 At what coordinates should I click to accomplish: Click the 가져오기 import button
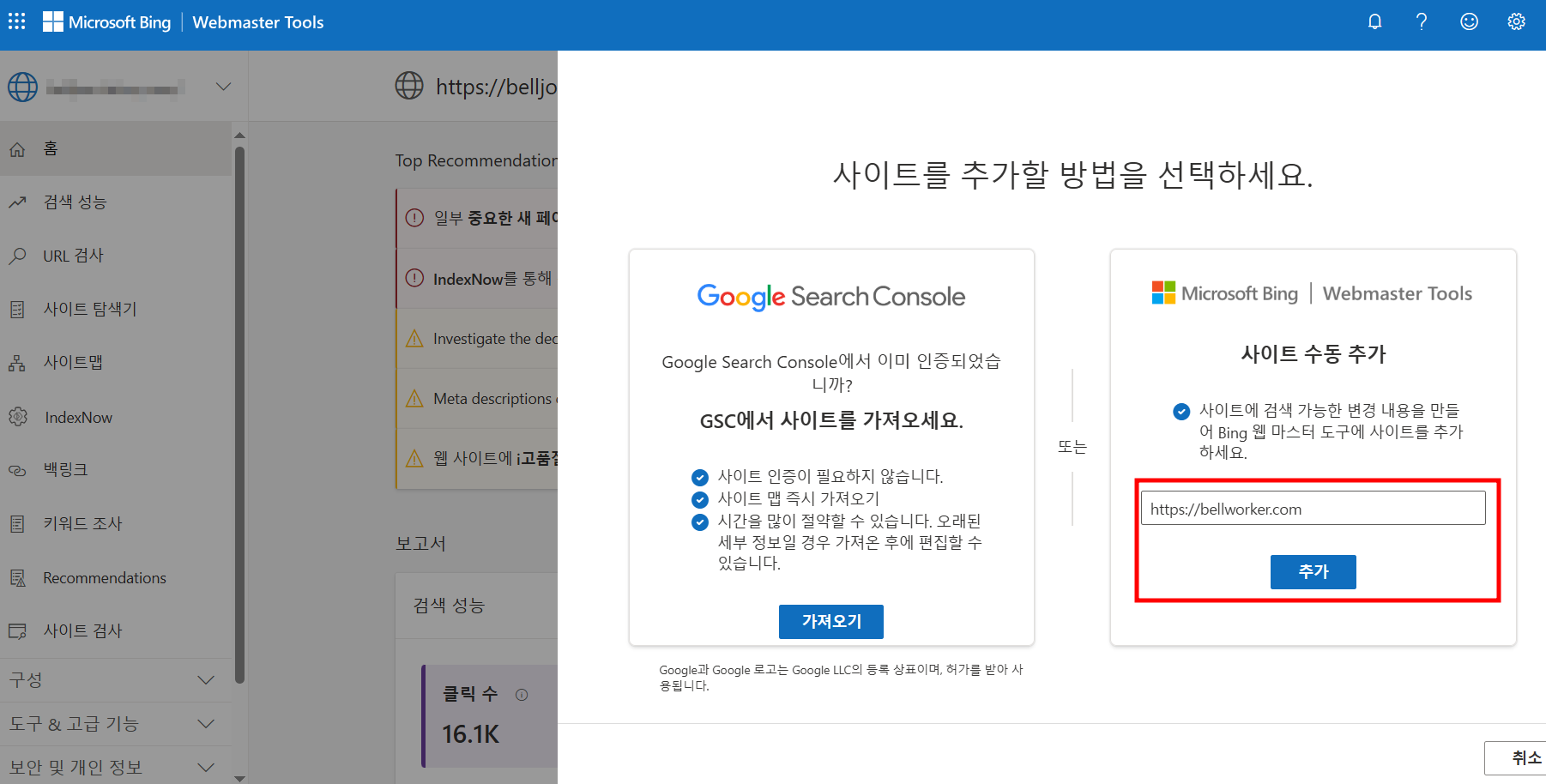click(830, 621)
